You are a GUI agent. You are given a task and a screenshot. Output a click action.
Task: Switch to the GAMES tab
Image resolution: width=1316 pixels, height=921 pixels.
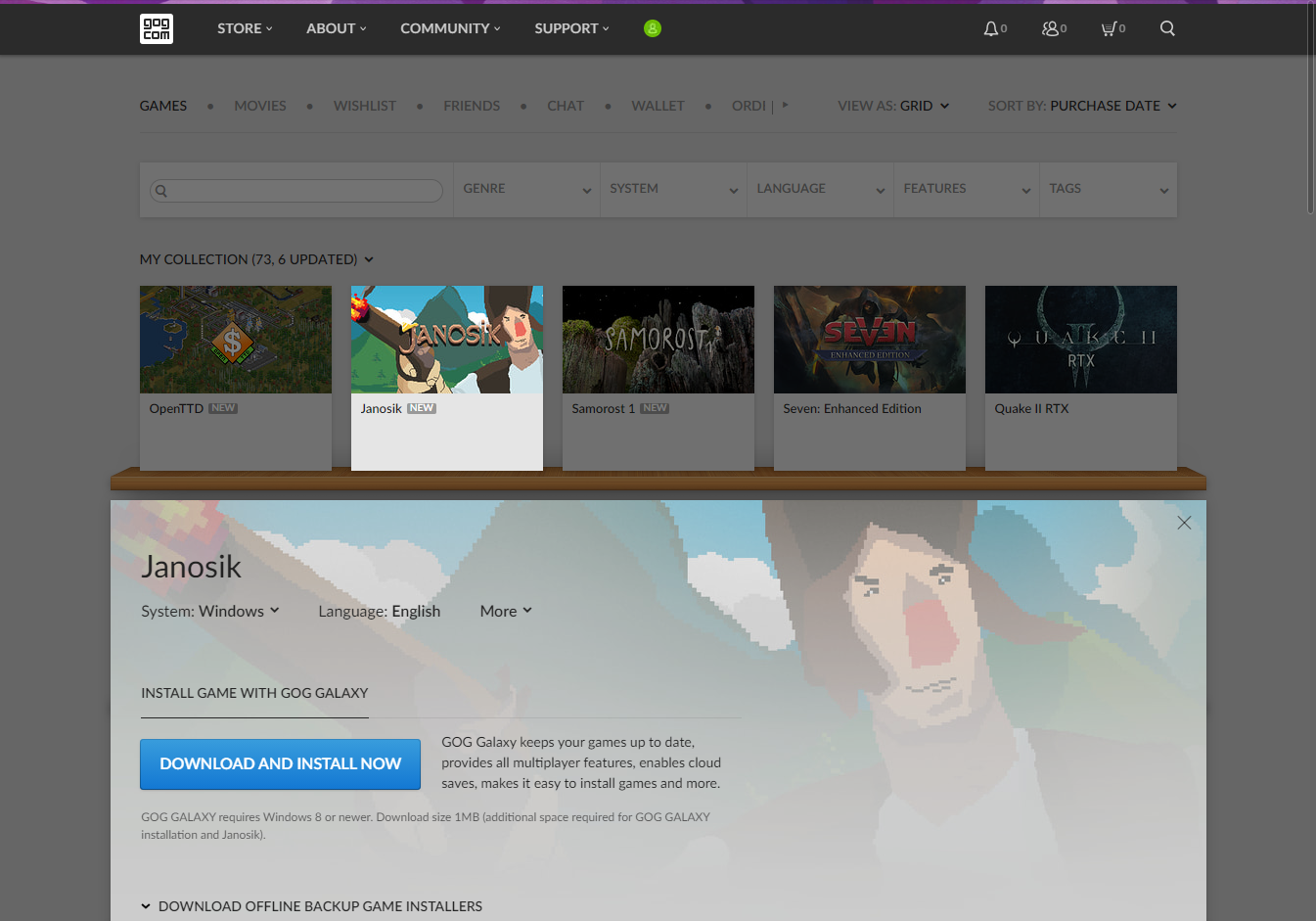point(163,106)
